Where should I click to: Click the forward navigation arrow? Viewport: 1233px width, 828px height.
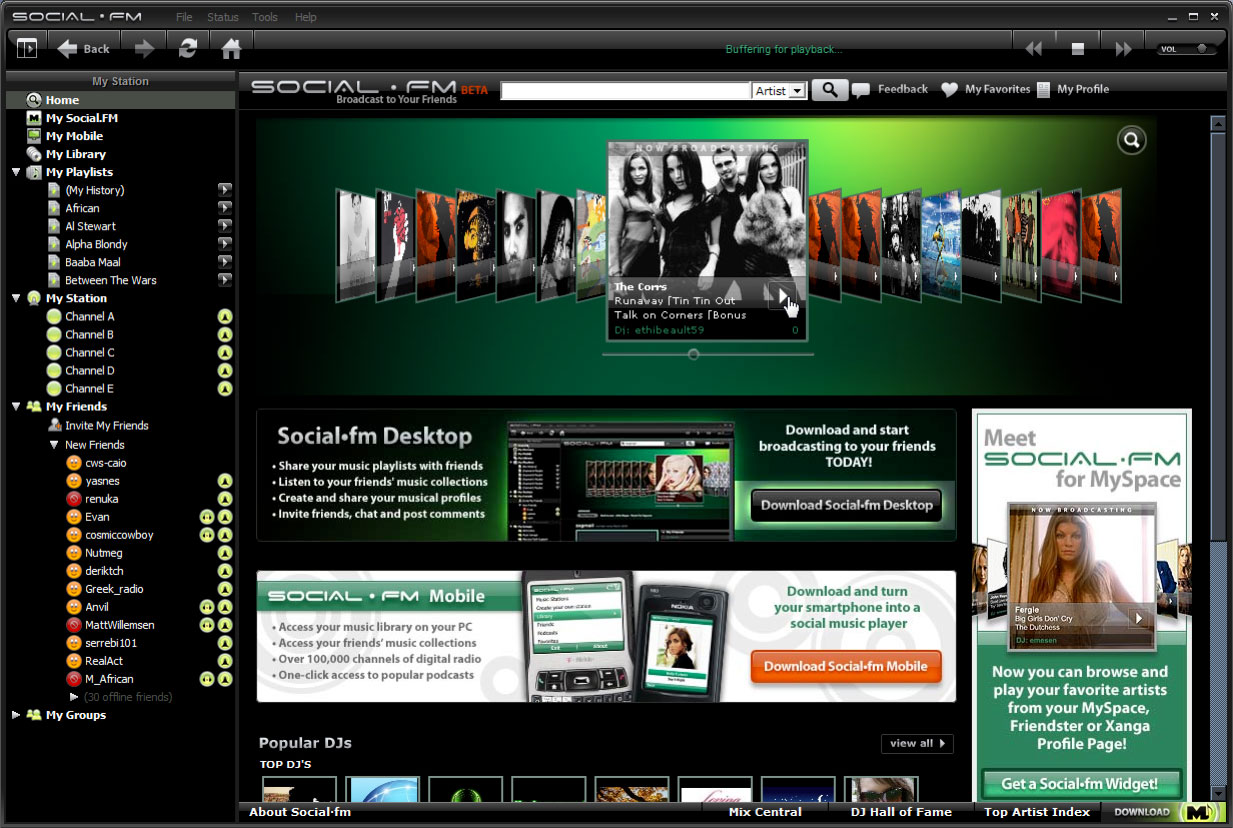click(x=145, y=48)
